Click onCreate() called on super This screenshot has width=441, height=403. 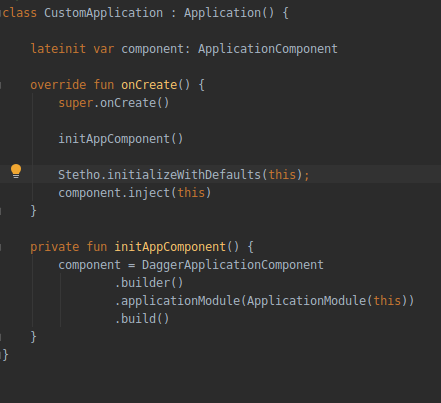(135, 103)
